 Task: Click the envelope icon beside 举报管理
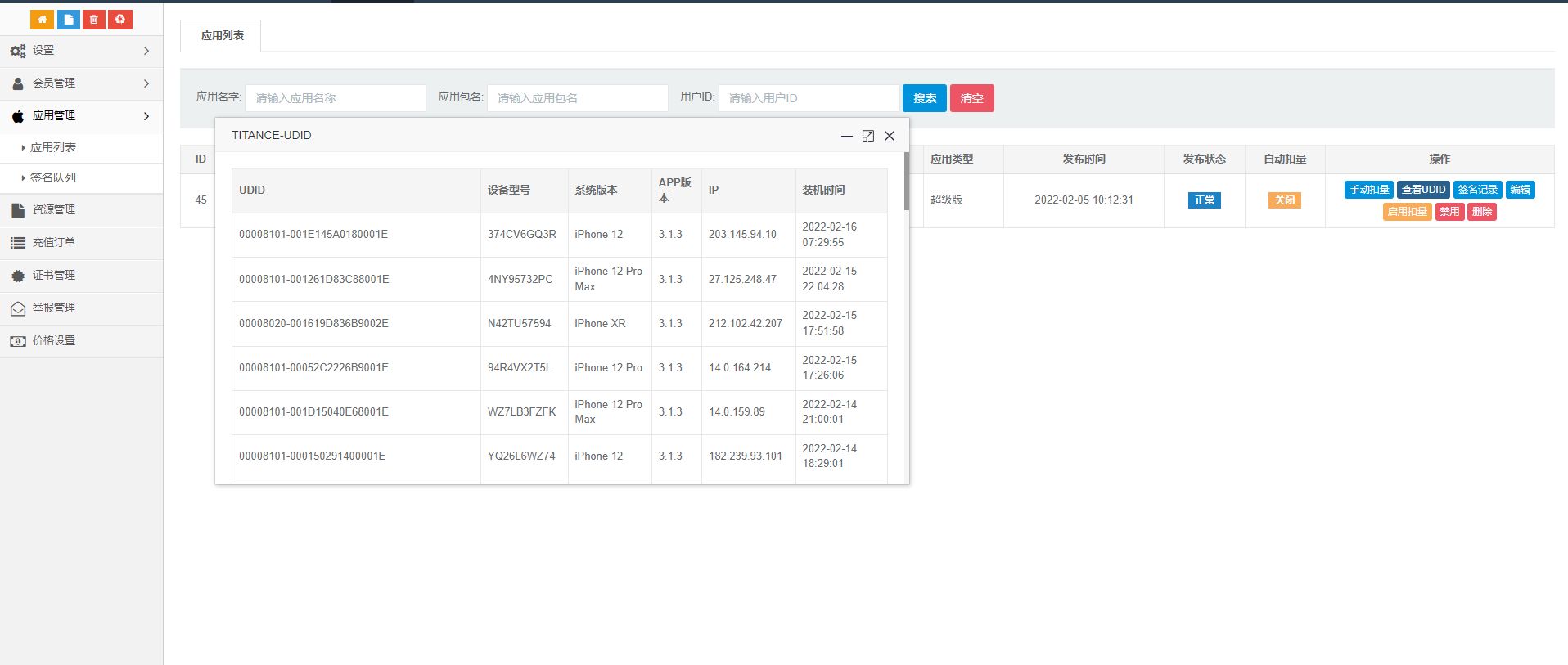[18, 308]
